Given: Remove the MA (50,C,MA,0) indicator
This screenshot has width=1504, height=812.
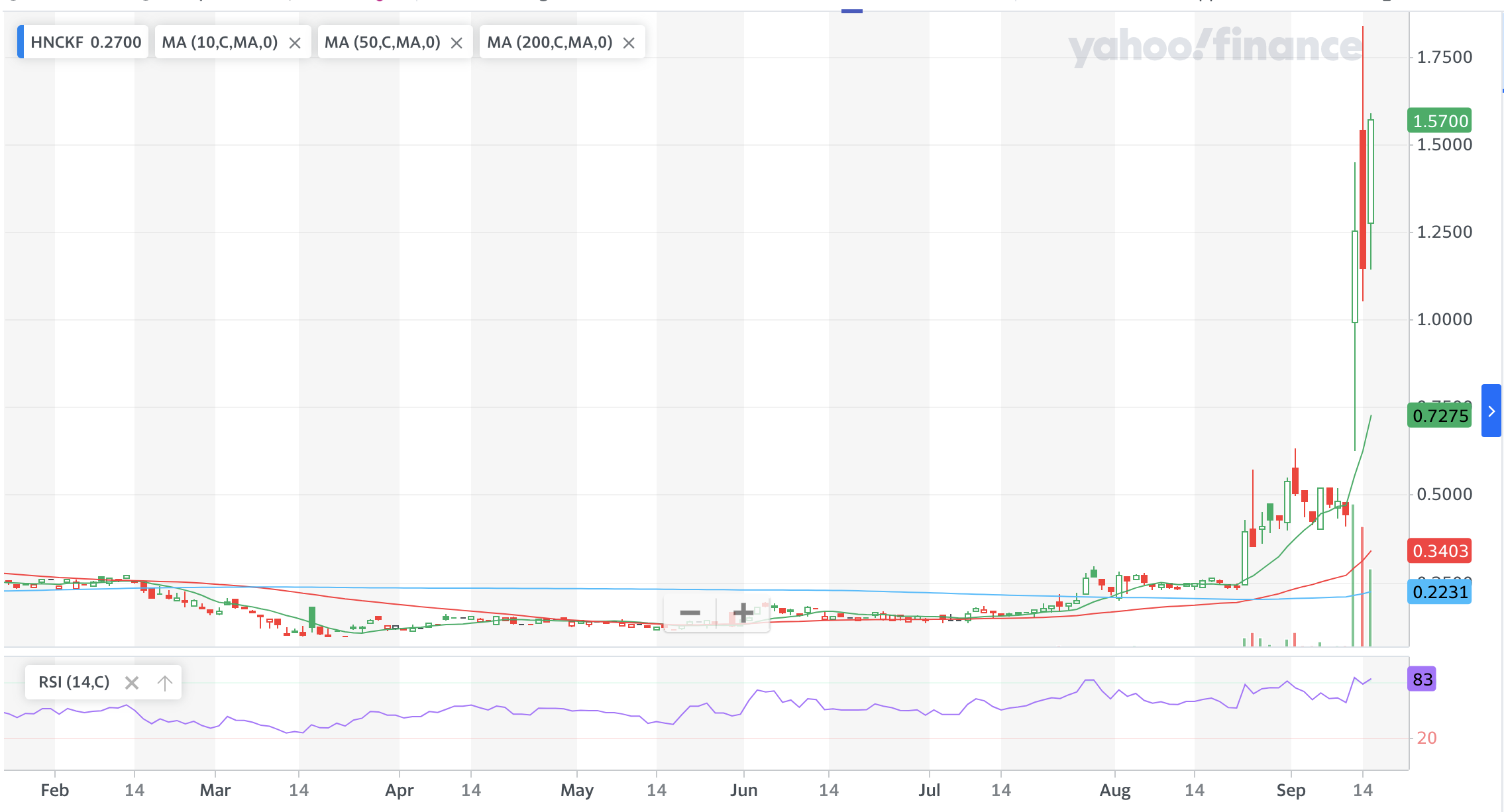Looking at the screenshot, I should tap(457, 43).
